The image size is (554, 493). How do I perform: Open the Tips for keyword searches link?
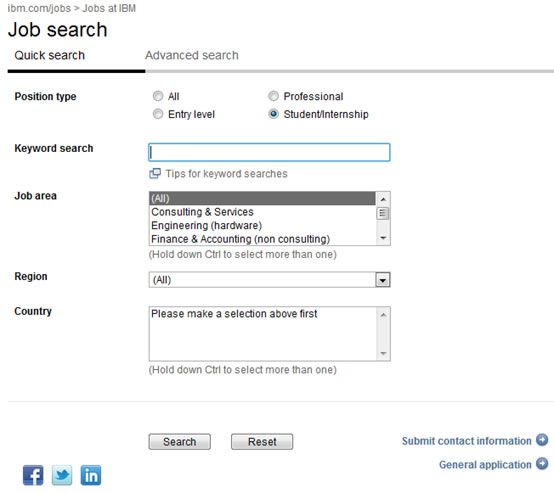[226, 174]
